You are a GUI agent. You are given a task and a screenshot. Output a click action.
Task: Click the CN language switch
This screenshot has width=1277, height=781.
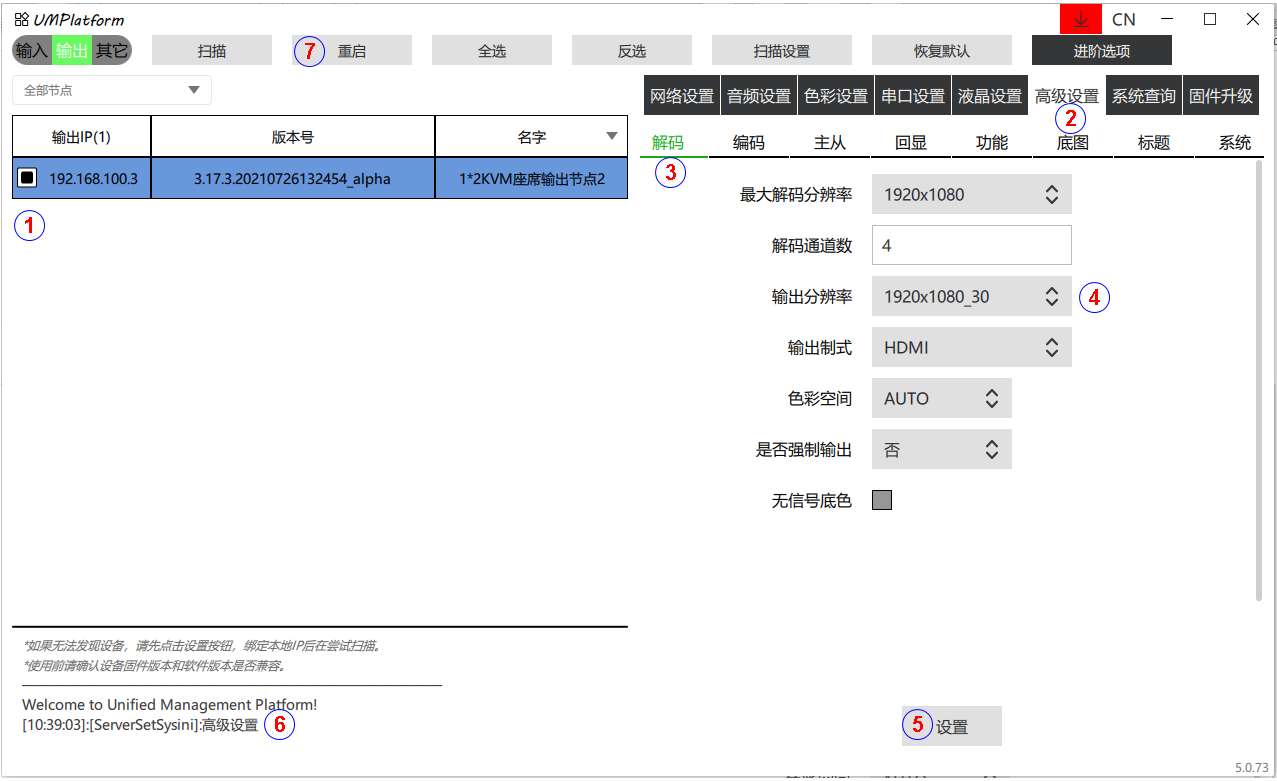1123,19
